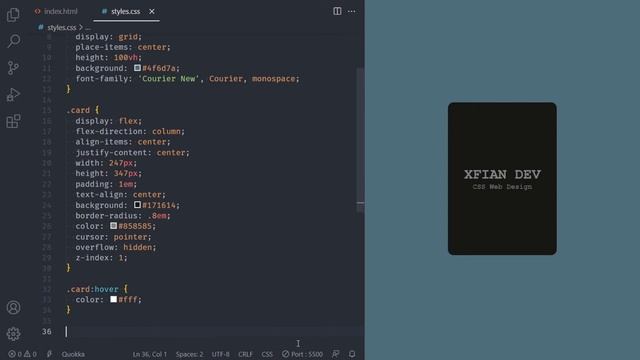Image resolution: width=640 pixels, height=360 pixels.
Task: Open color picker for #4f6d7a swatch
Action: (x=138, y=68)
